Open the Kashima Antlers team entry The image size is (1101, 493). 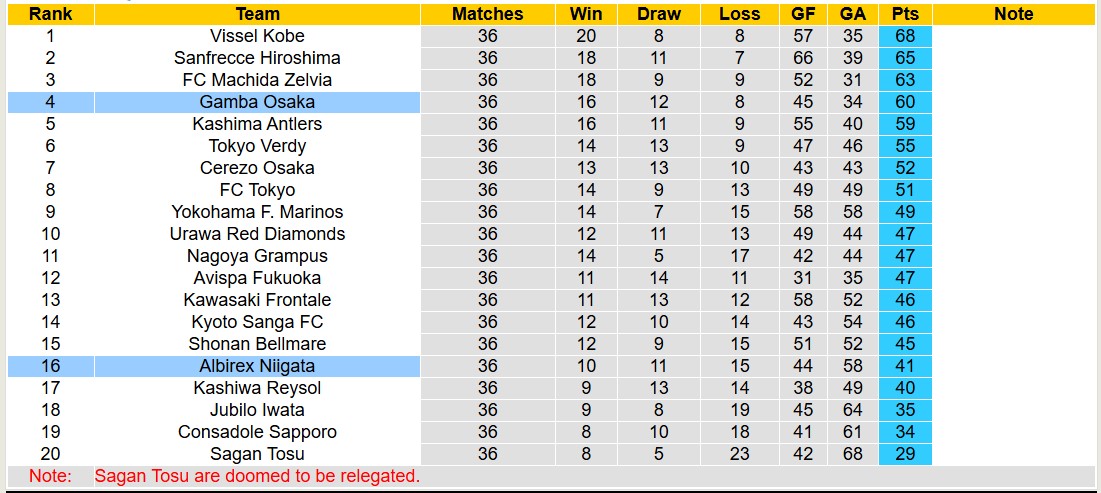[x=257, y=124]
